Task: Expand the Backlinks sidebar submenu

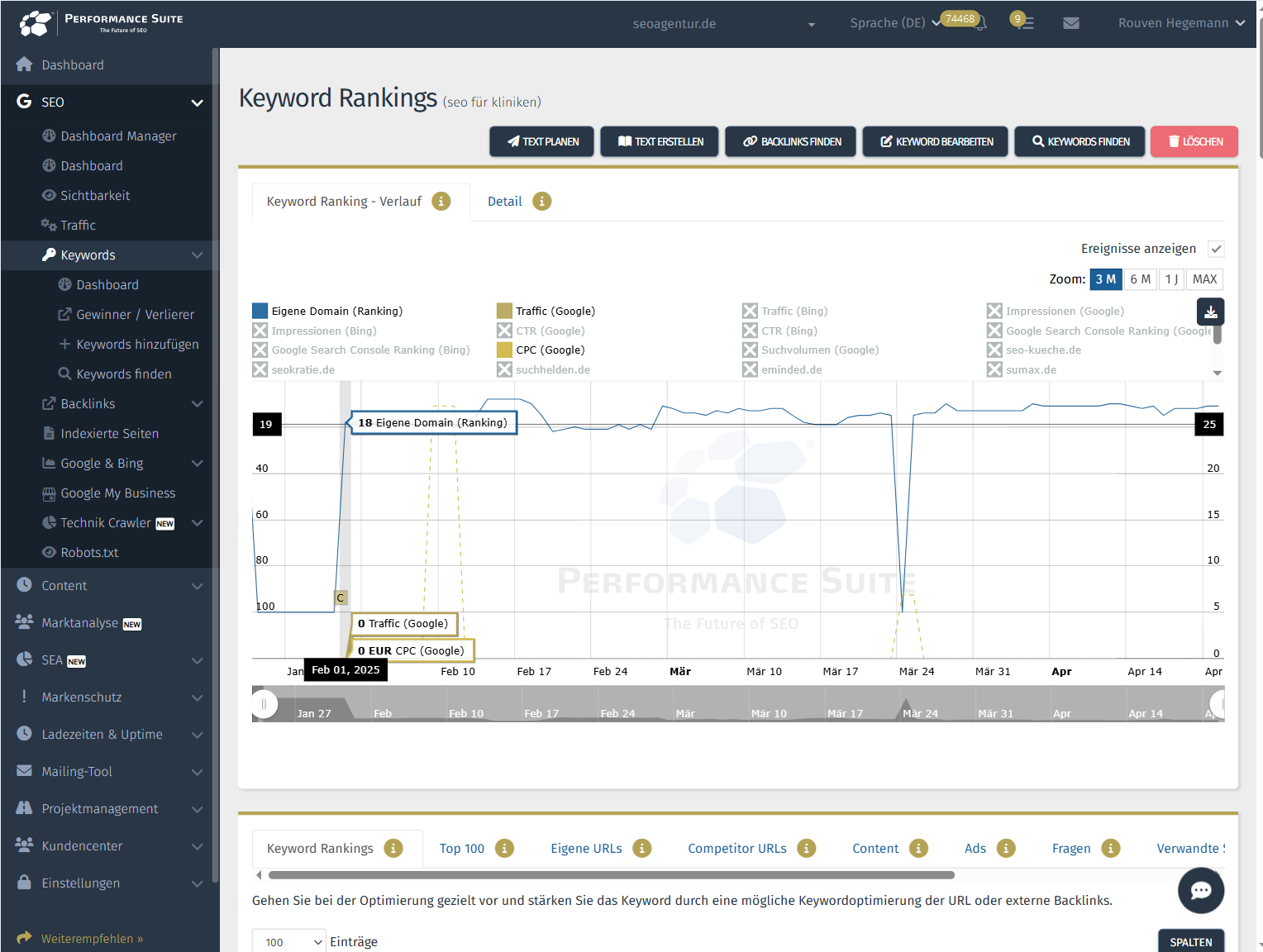Action: (197, 404)
